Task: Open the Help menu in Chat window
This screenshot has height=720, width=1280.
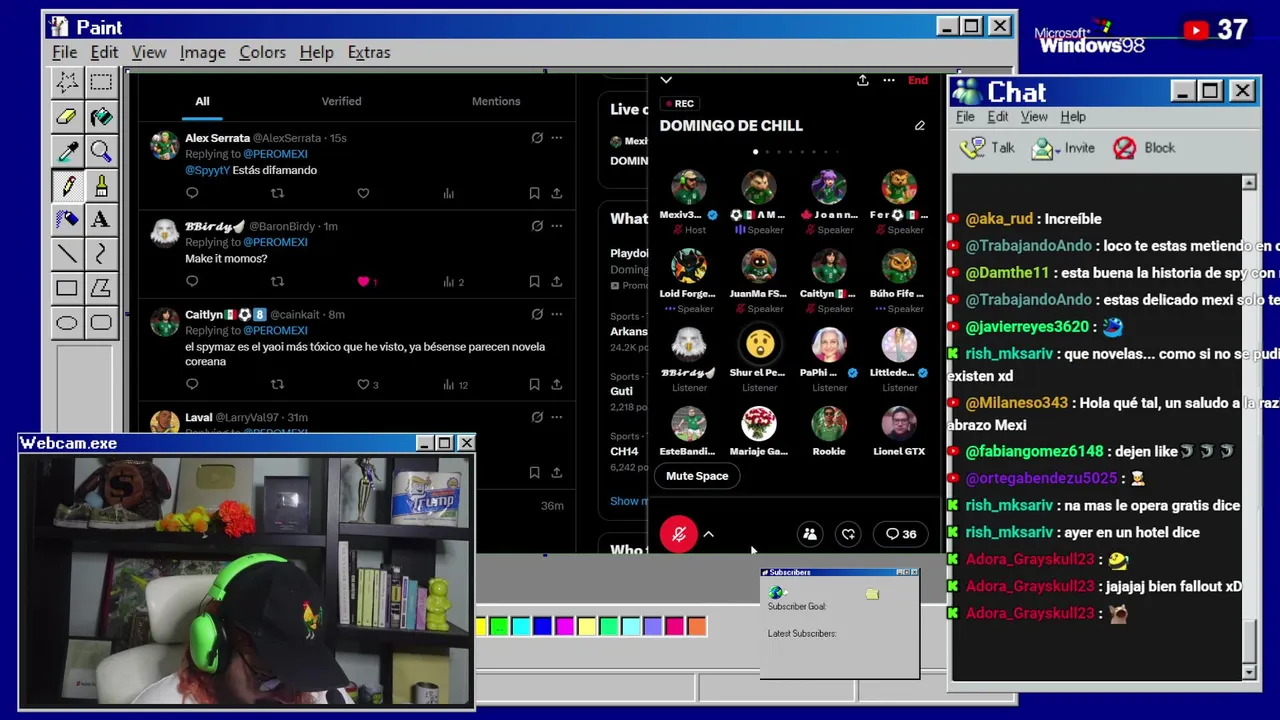Action: 1073,117
